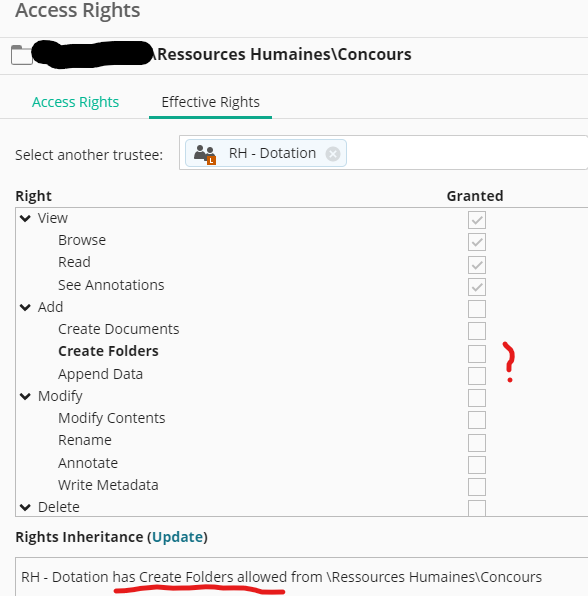Collapse the Add rights group

pos(25,307)
